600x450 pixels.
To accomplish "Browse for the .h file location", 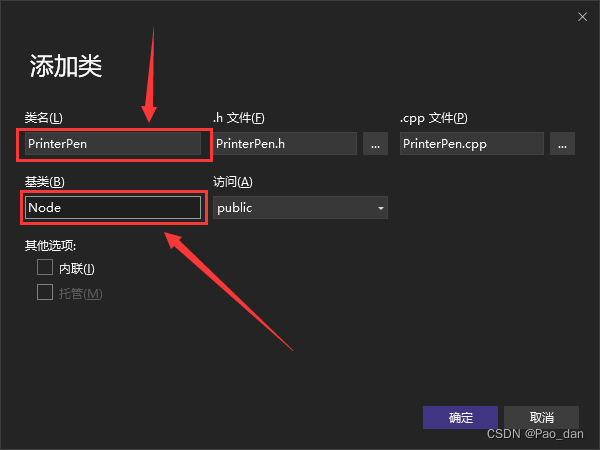I will [375, 144].
